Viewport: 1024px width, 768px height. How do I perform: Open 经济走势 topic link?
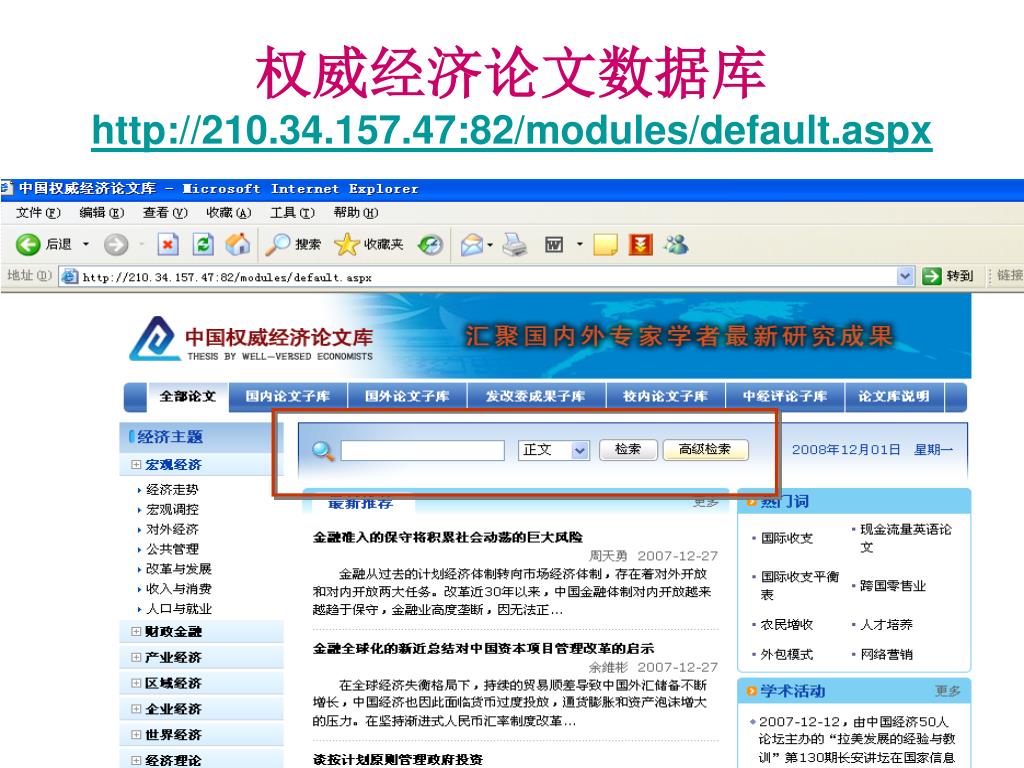click(x=172, y=490)
